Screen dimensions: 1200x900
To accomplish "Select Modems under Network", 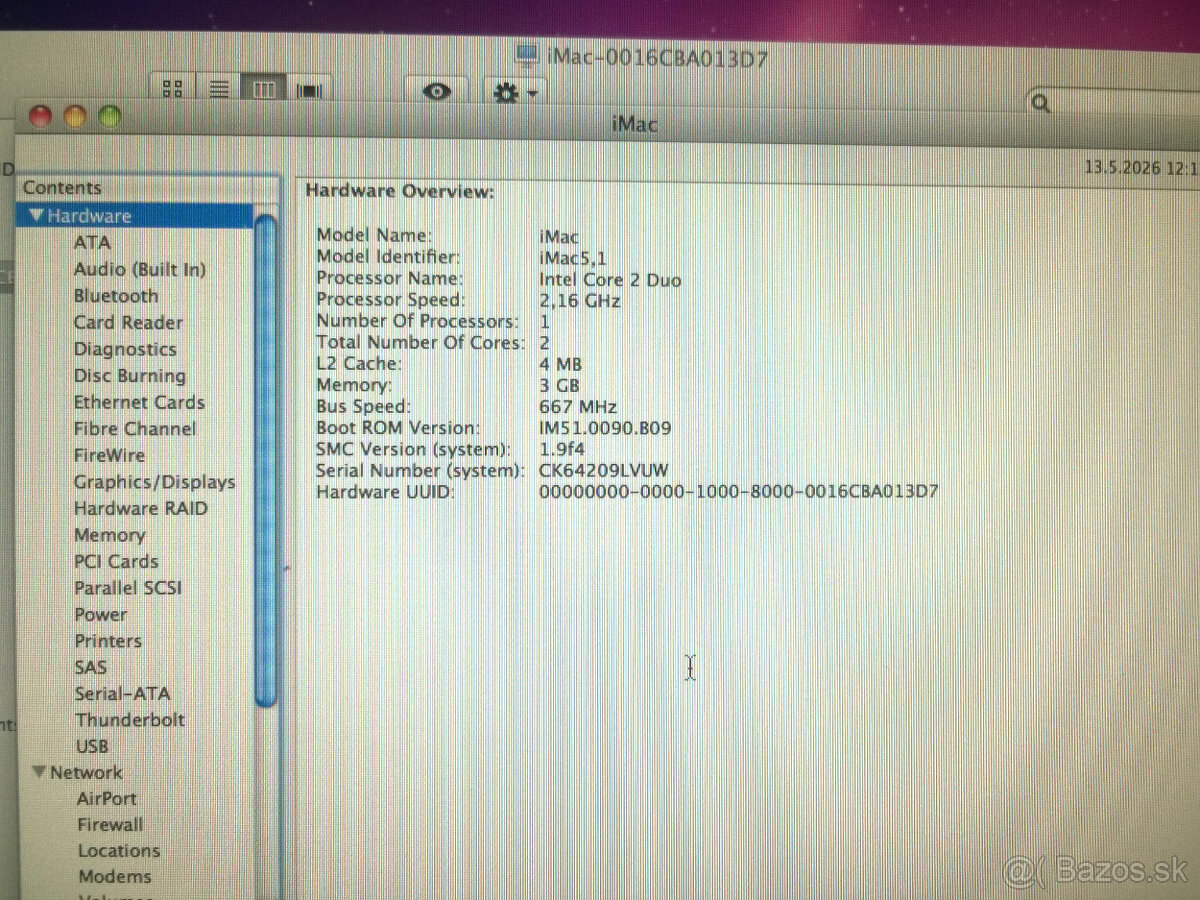I will click(x=115, y=876).
